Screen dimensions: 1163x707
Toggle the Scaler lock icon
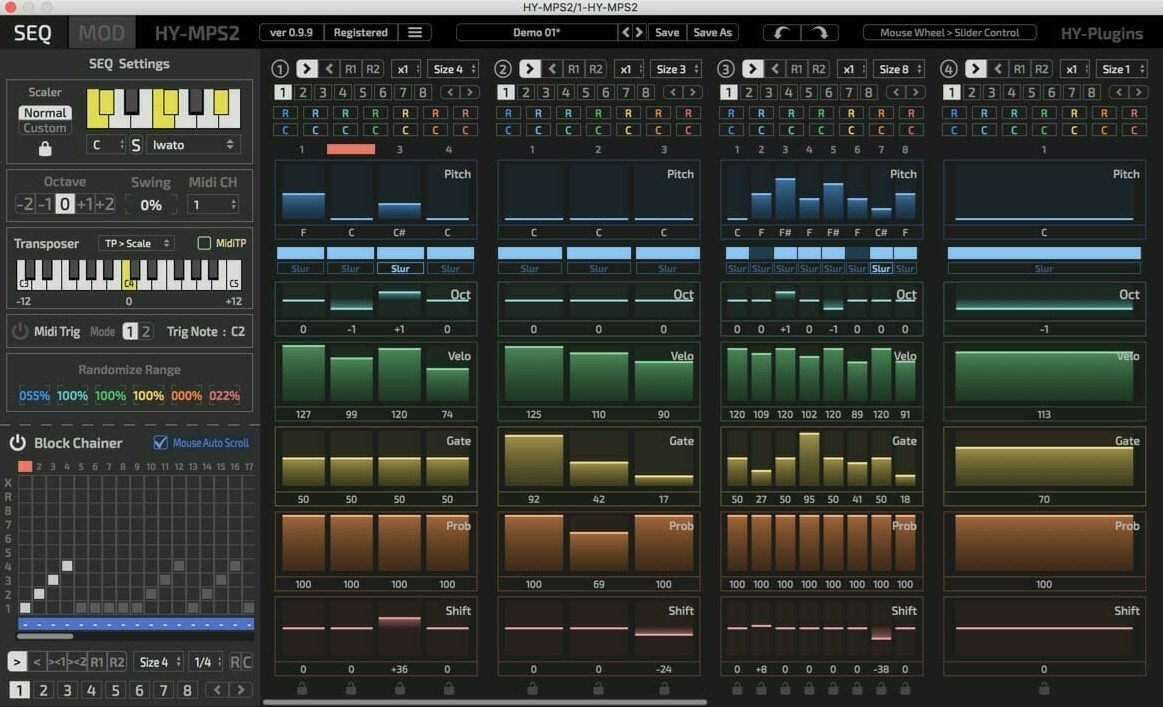(45, 148)
